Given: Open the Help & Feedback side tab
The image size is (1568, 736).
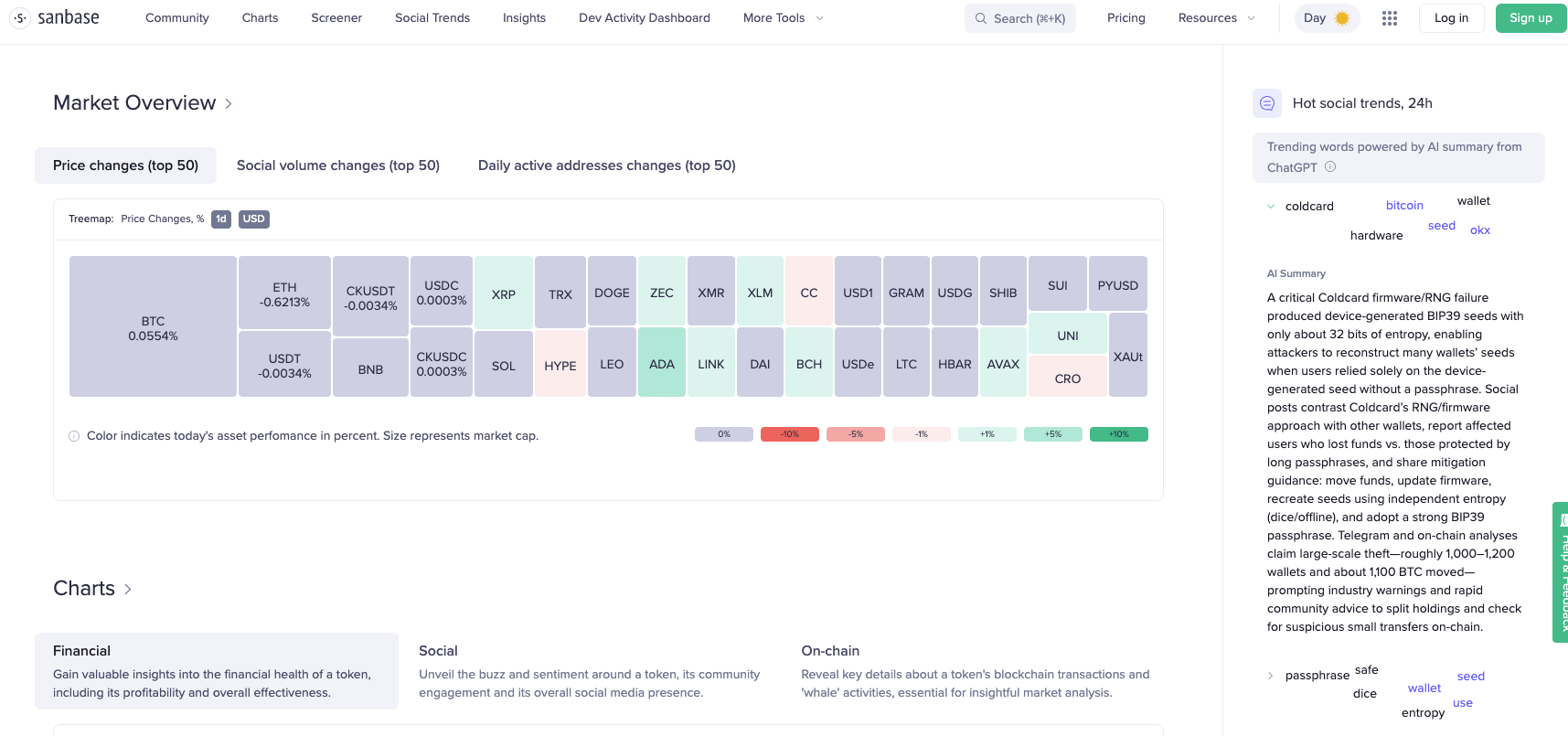Looking at the screenshot, I should tap(1561, 571).
